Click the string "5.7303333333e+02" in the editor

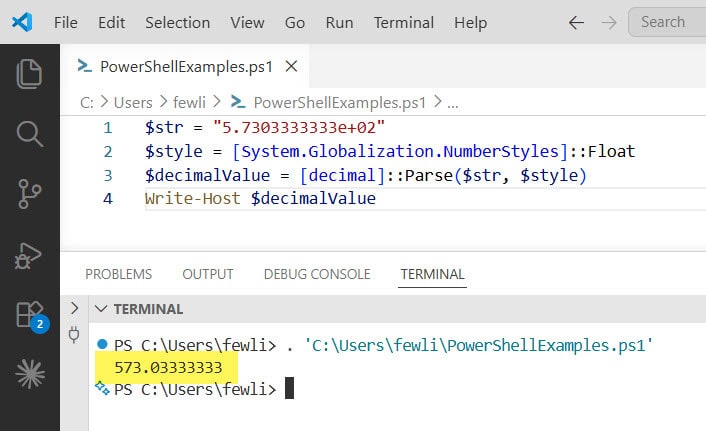tap(299, 128)
